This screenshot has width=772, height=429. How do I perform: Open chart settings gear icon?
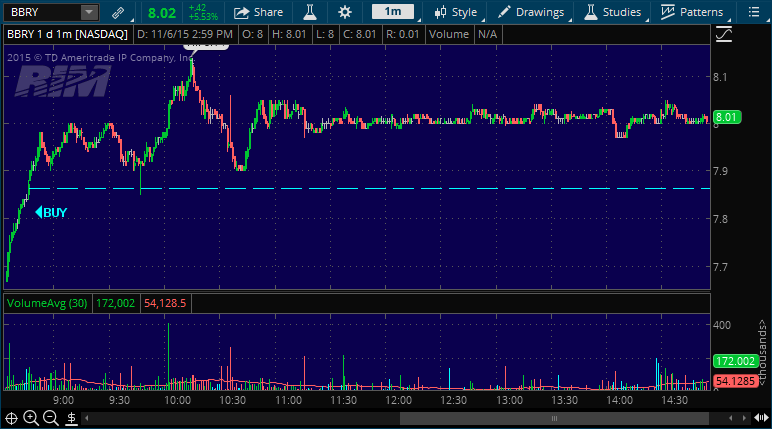pyautogui.click(x=345, y=12)
